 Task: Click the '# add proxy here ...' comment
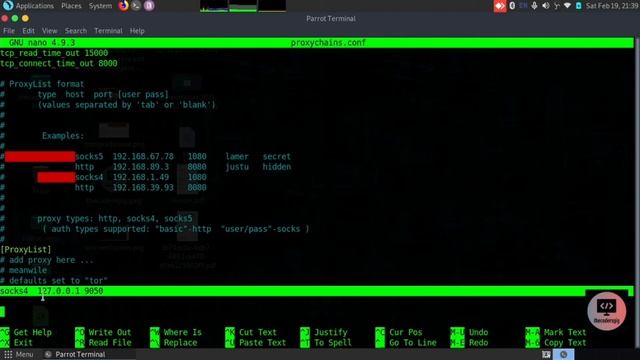[x=47, y=260]
